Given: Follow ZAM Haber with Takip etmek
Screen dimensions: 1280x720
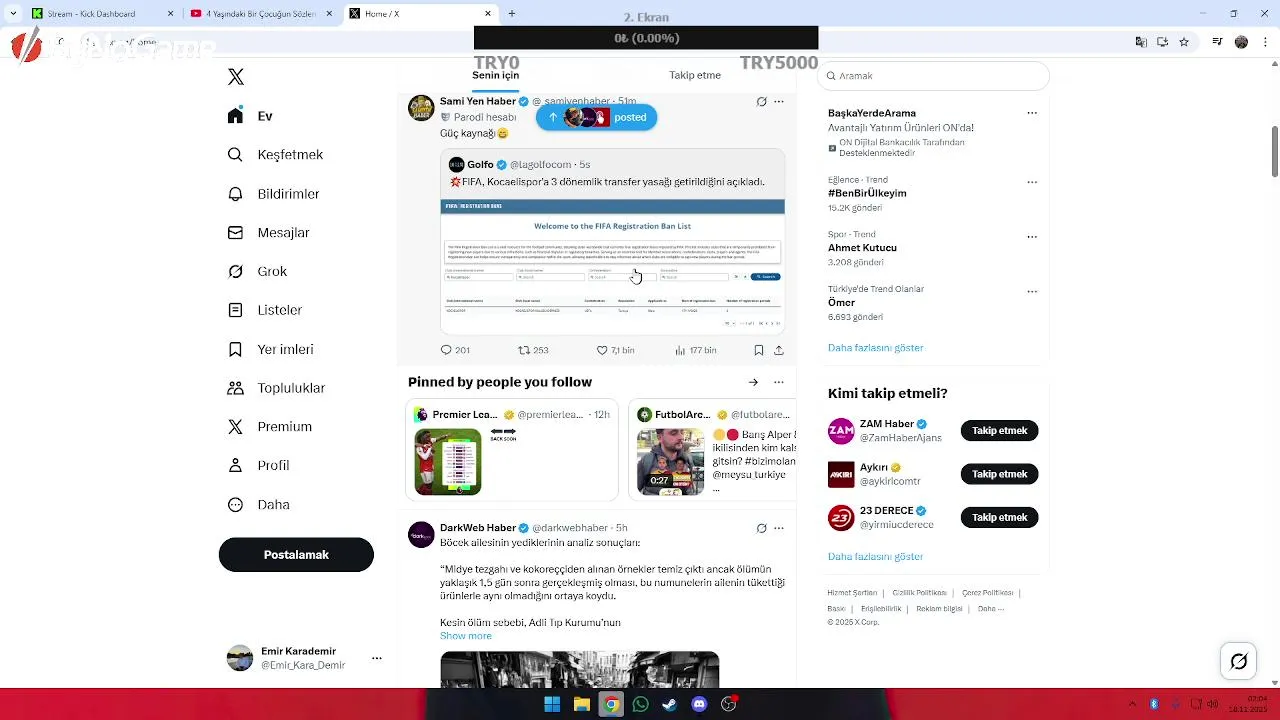Looking at the screenshot, I should pyautogui.click(x=1000, y=431).
